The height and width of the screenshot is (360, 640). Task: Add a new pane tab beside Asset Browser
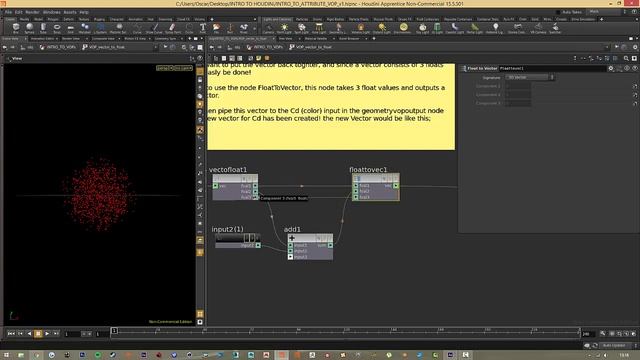(x=373, y=38)
